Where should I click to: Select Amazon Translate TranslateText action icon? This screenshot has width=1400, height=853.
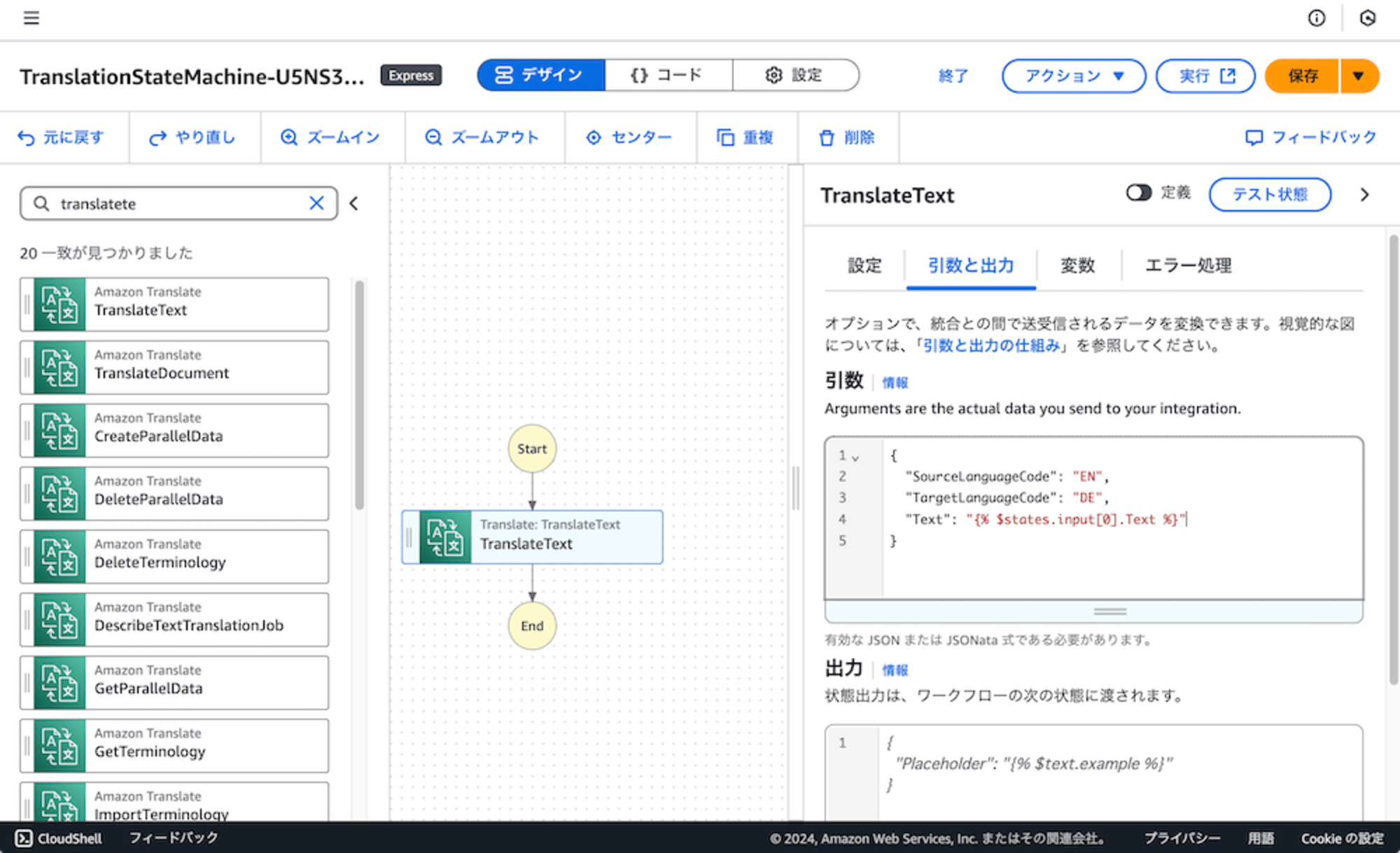pyautogui.click(x=59, y=305)
